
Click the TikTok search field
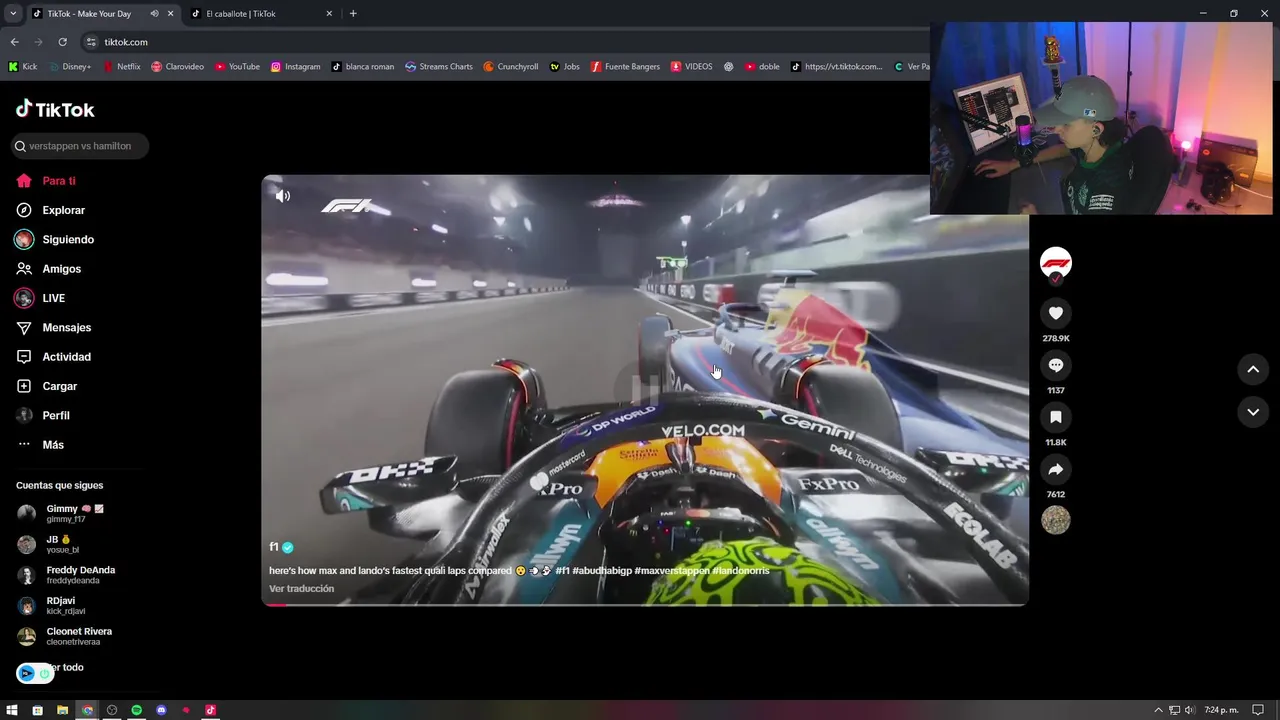click(x=80, y=146)
